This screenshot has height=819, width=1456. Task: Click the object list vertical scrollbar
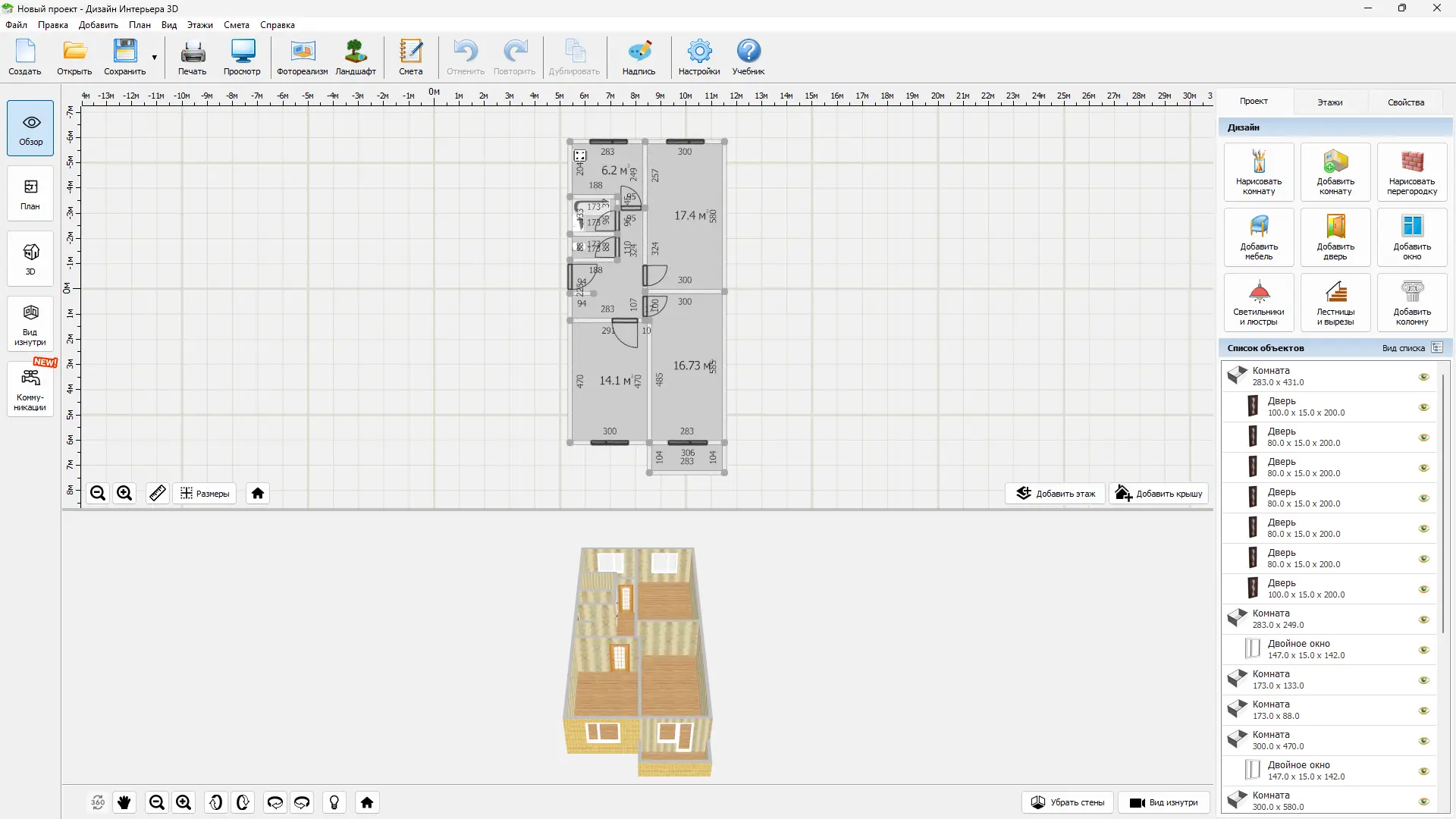point(1442,500)
